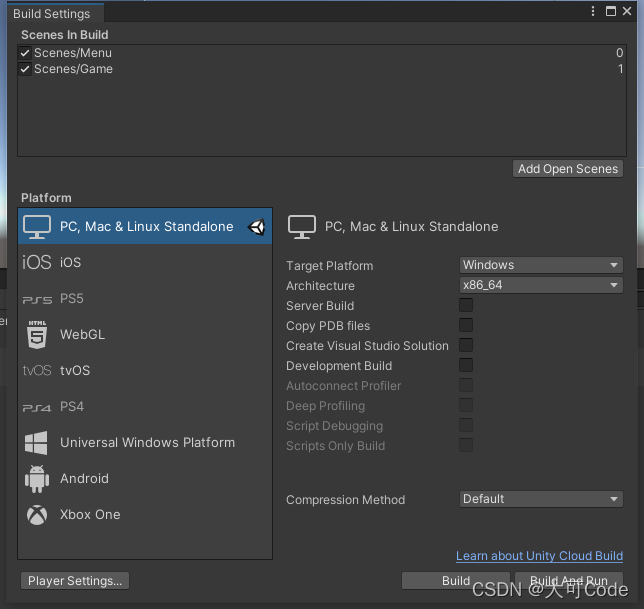Click the Add Open Scenes button
644x609 pixels.
(x=568, y=169)
